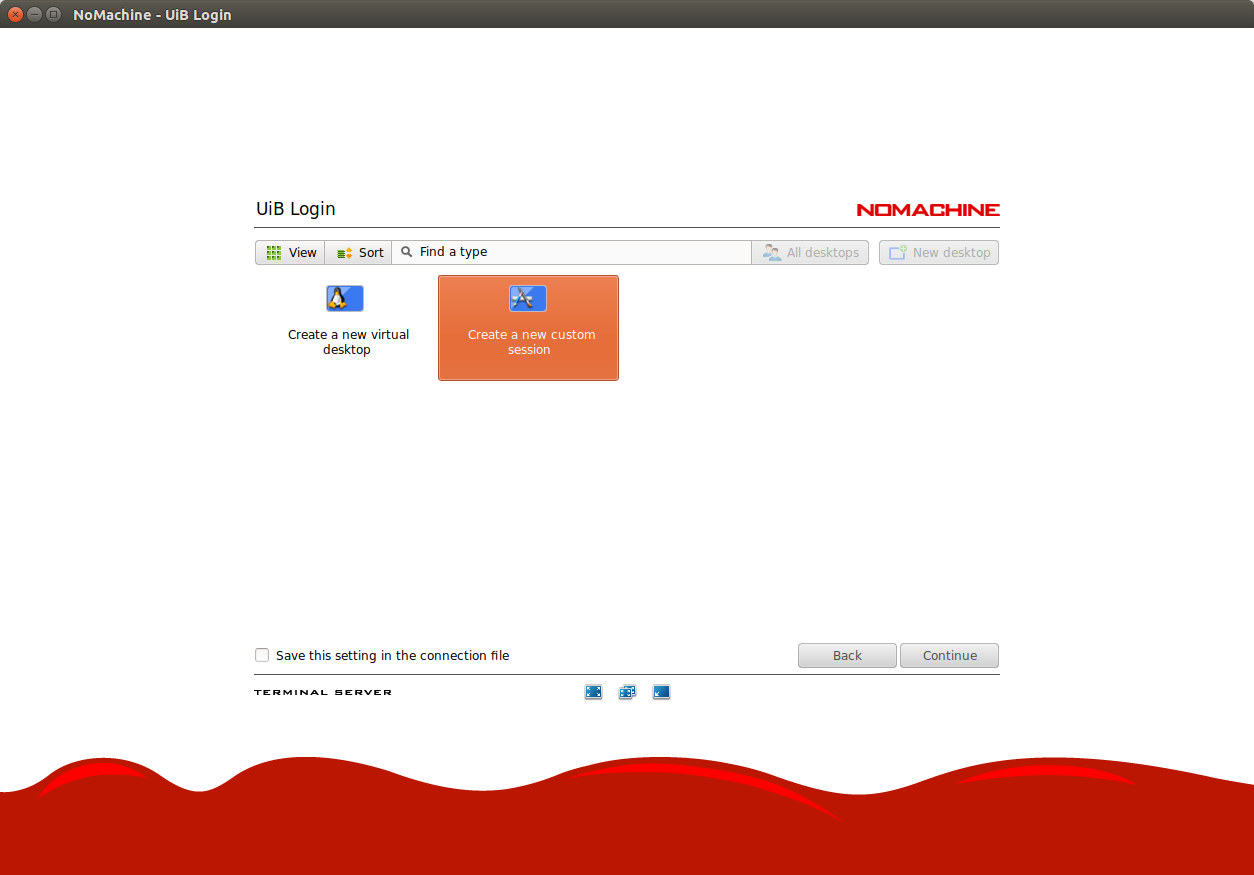
Task: Click the shrink window icon
Action: tap(661, 692)
